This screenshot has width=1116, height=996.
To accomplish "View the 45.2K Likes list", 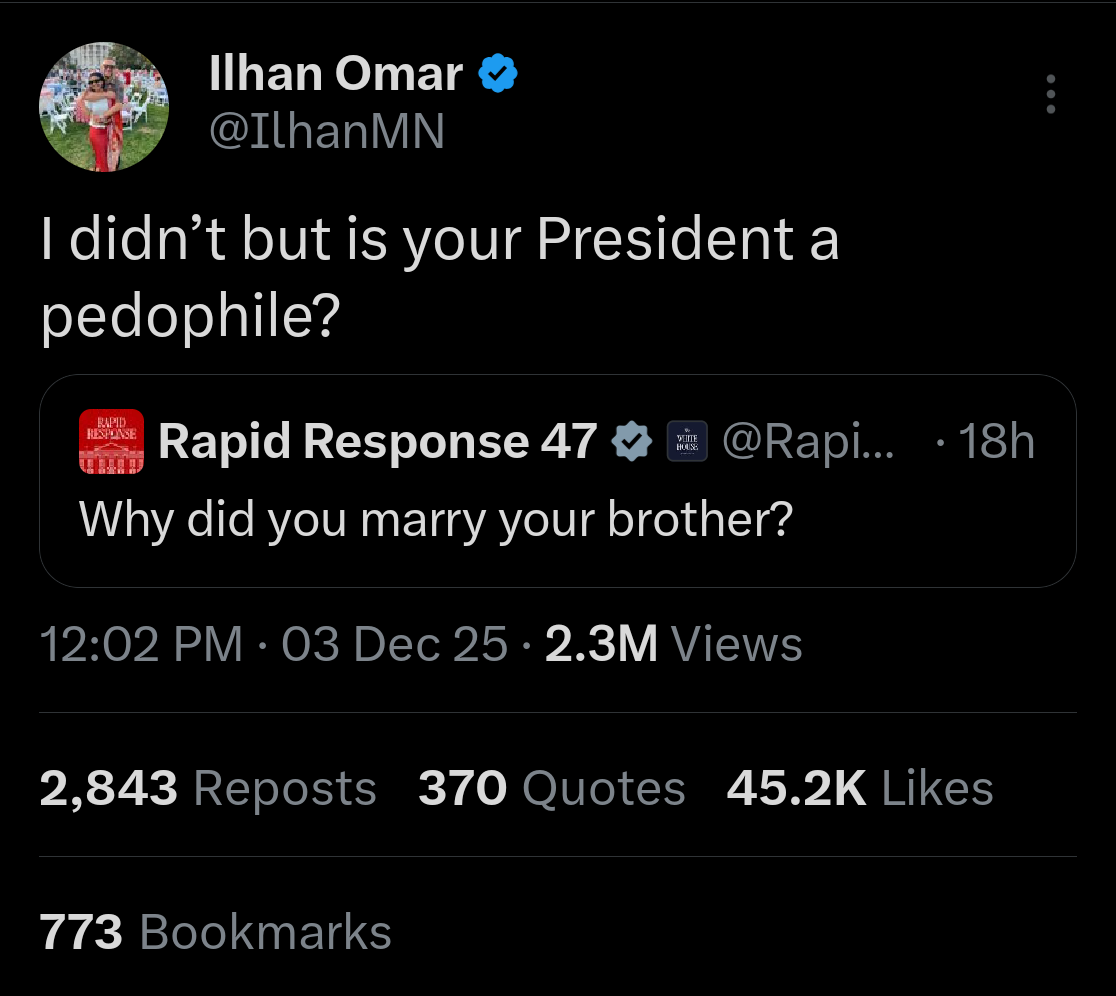I will 860,789.
